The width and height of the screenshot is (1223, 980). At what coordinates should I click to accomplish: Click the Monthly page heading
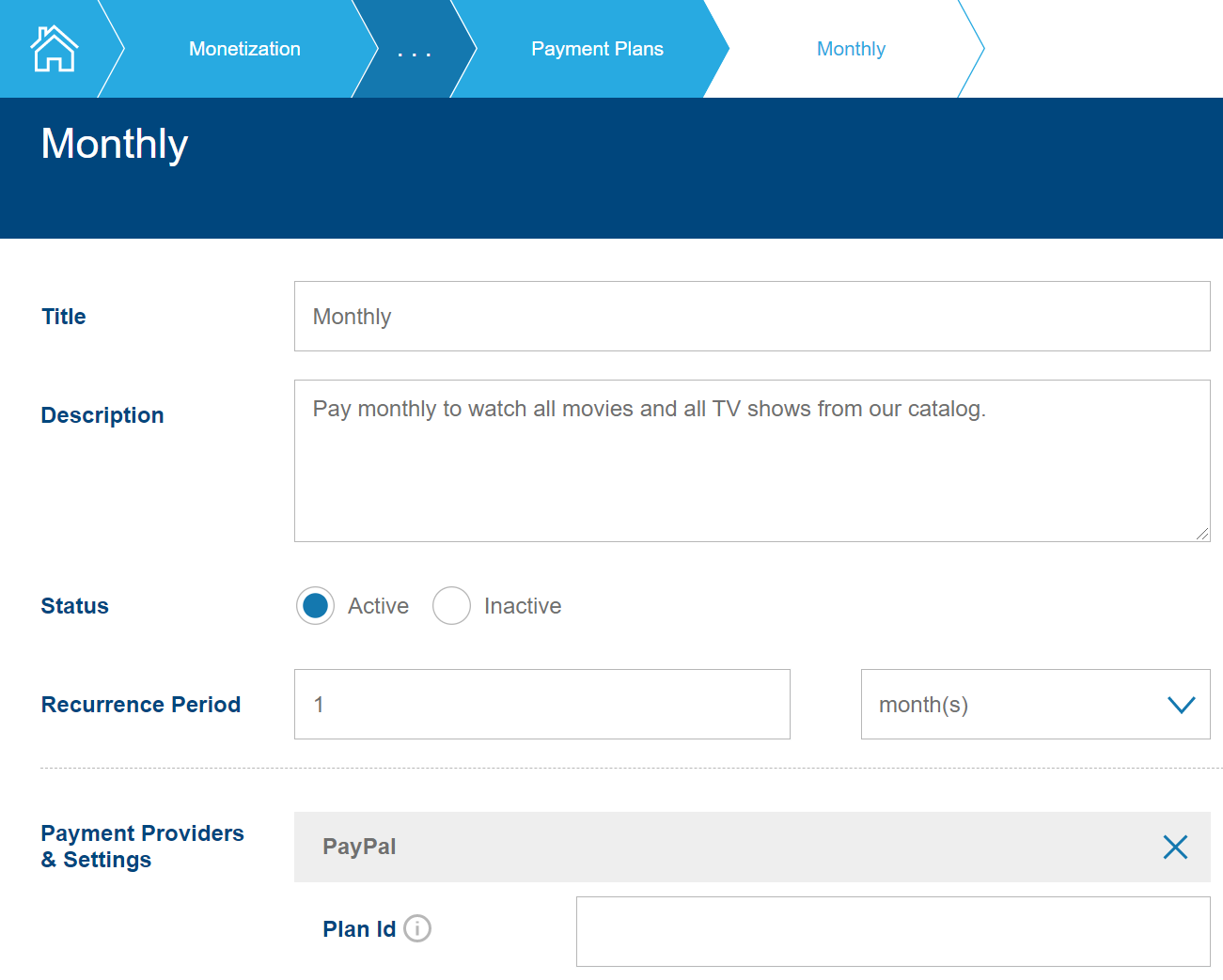[115, 144]
